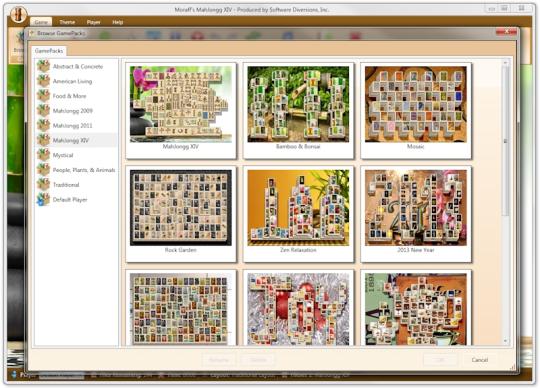The image size is (540, 389).
Task: Click the Mahjongg 2009 folder icon
Action: coord(43,111)
